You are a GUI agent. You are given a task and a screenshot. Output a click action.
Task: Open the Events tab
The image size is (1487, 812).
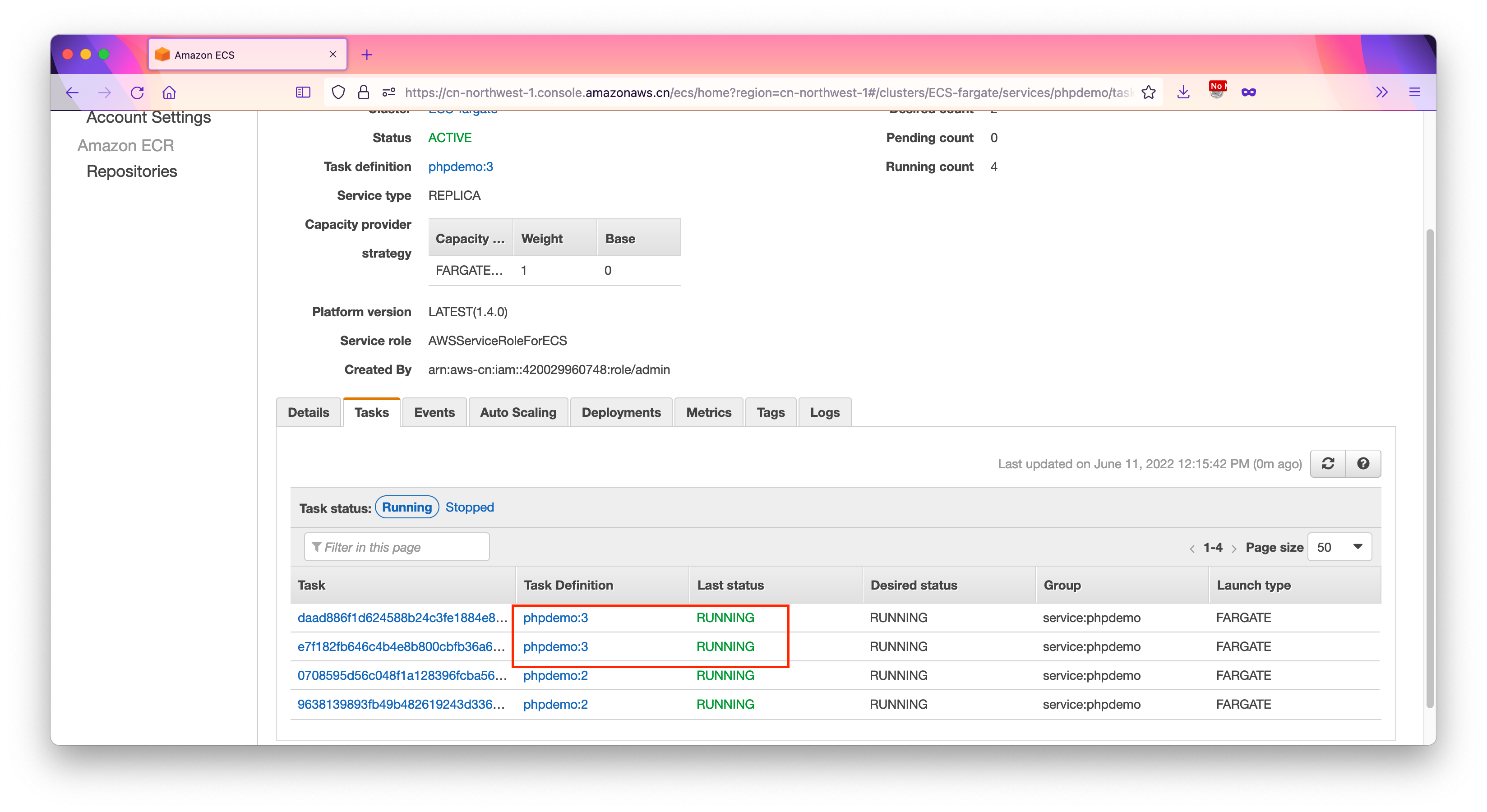click(x=434, y=413)
